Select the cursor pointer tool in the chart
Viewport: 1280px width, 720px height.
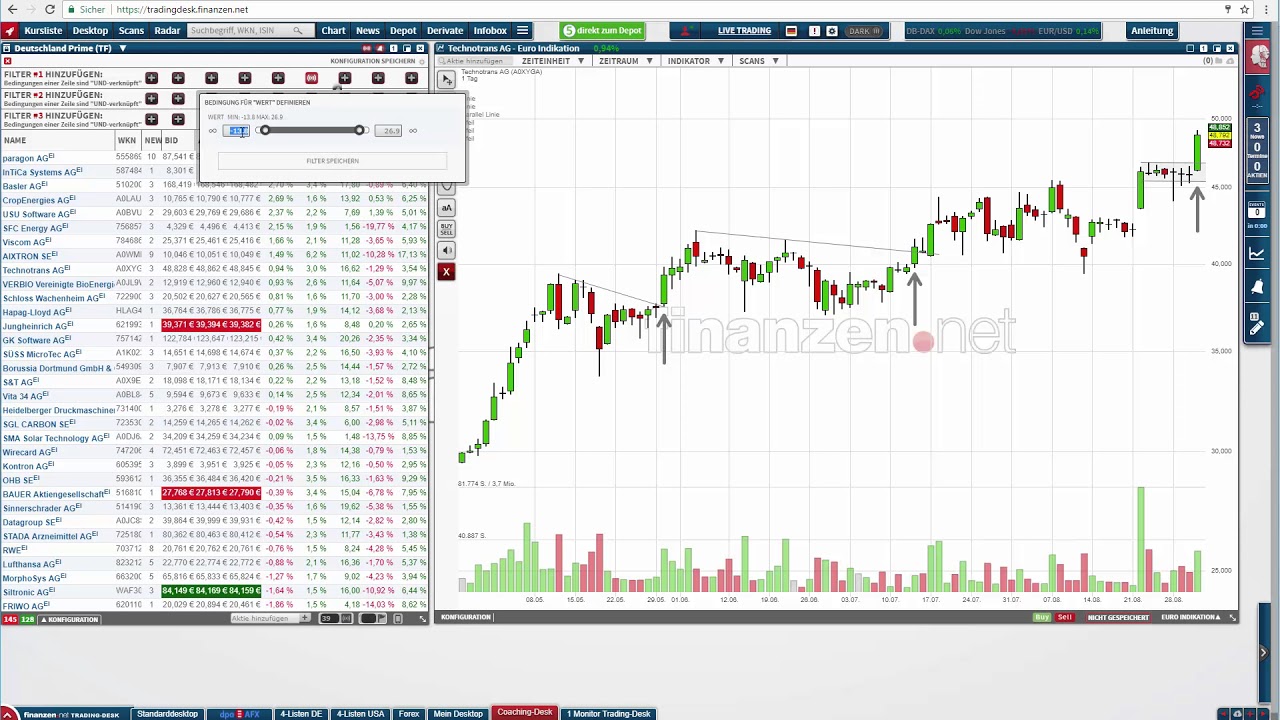(447, 79)
